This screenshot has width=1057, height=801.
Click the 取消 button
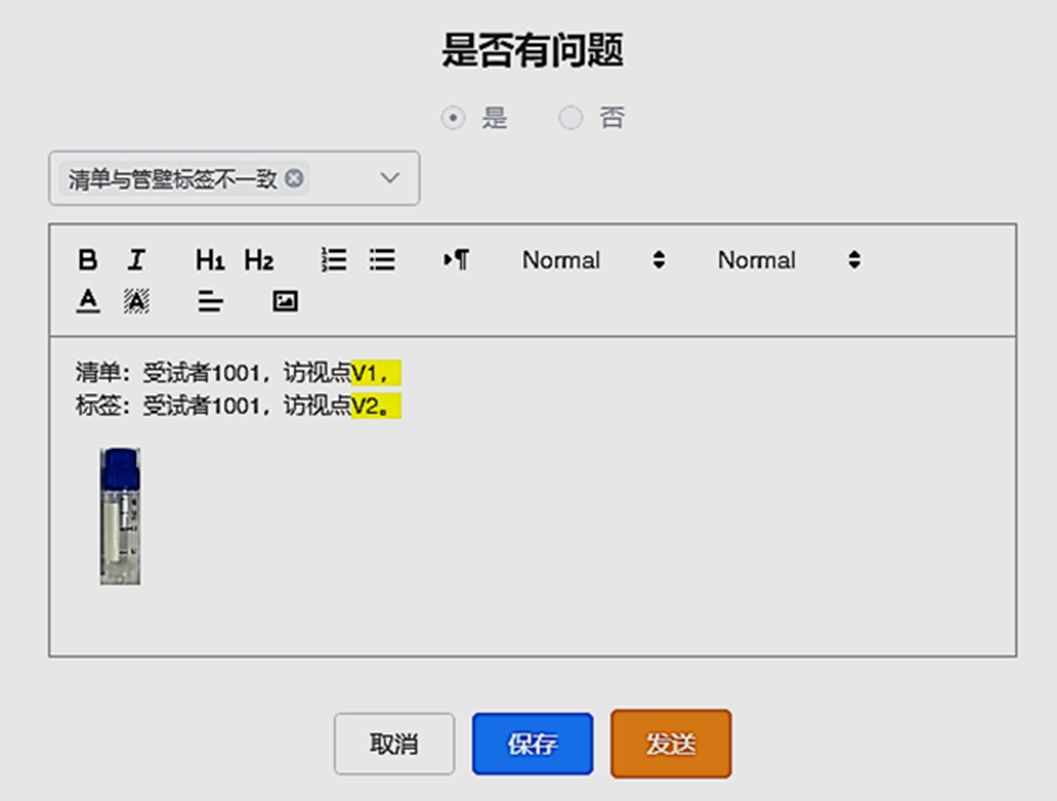(x=394, y=744)
